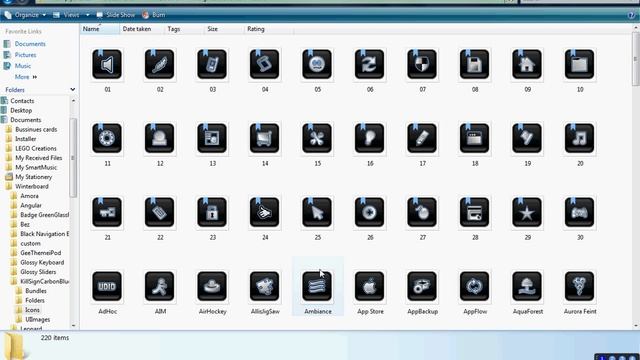Select the AppFlow icon file

pyautogui.click(x=474, y=287)
